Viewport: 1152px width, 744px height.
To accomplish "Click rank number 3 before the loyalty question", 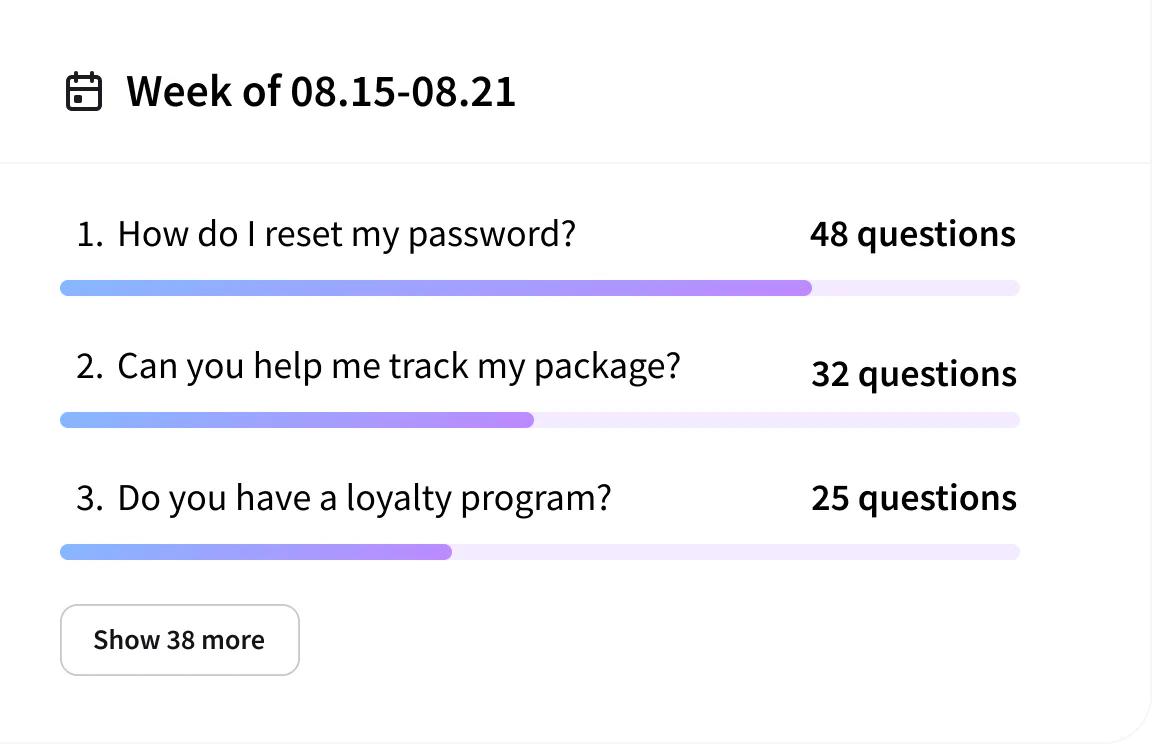I will point(89,499).
